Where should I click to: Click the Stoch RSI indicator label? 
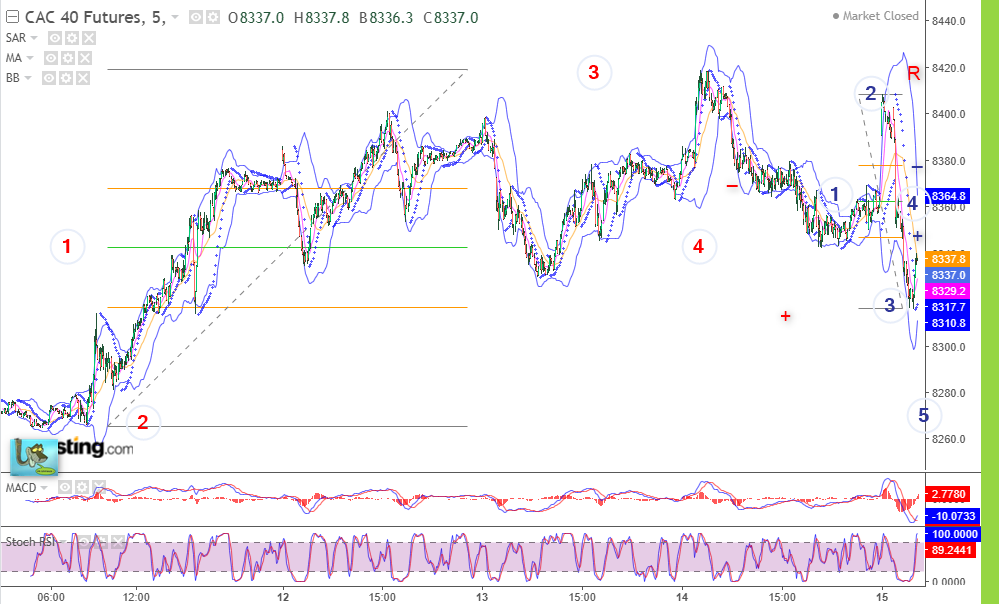31,542
